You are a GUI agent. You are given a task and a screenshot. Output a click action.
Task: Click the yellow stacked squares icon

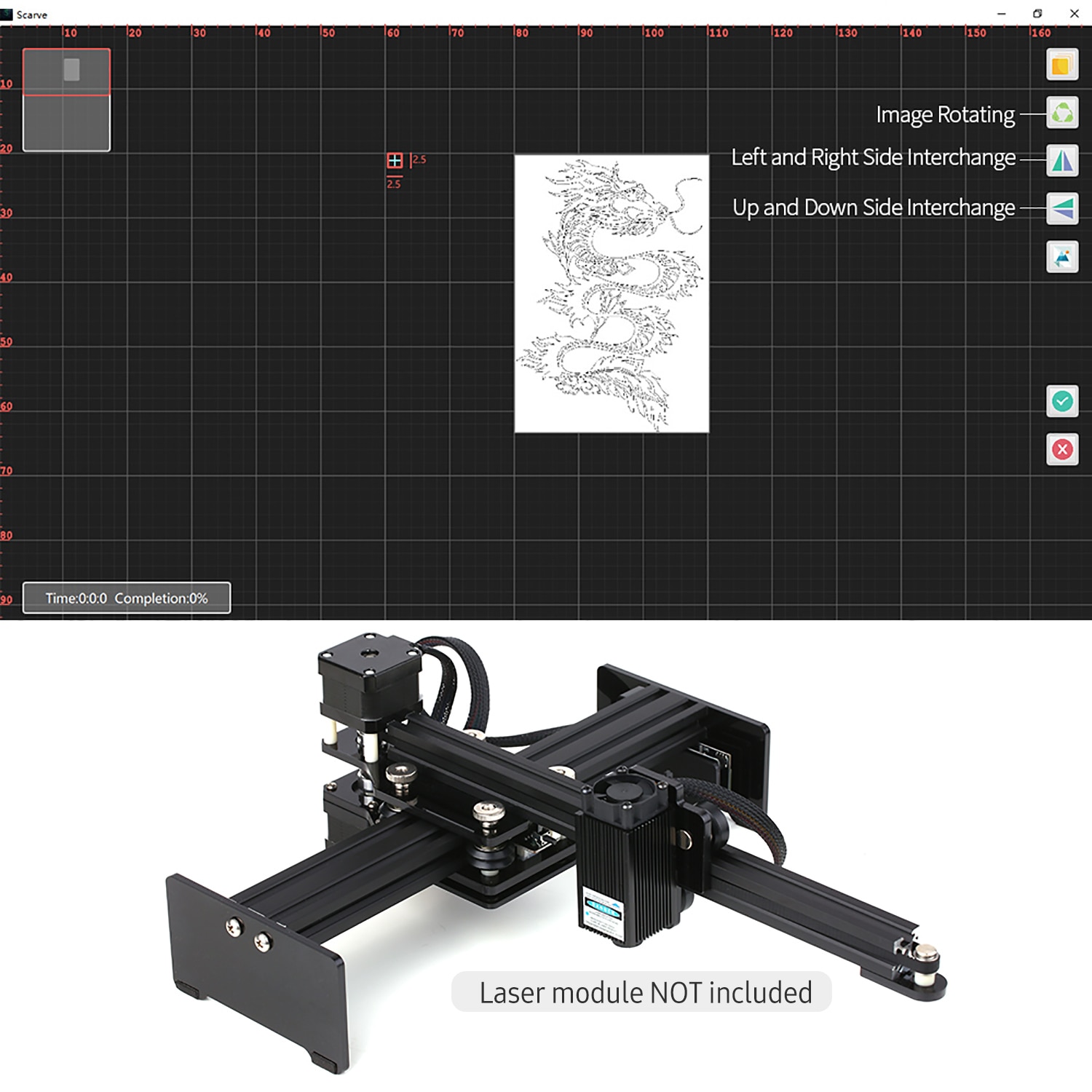(1062, 65)
